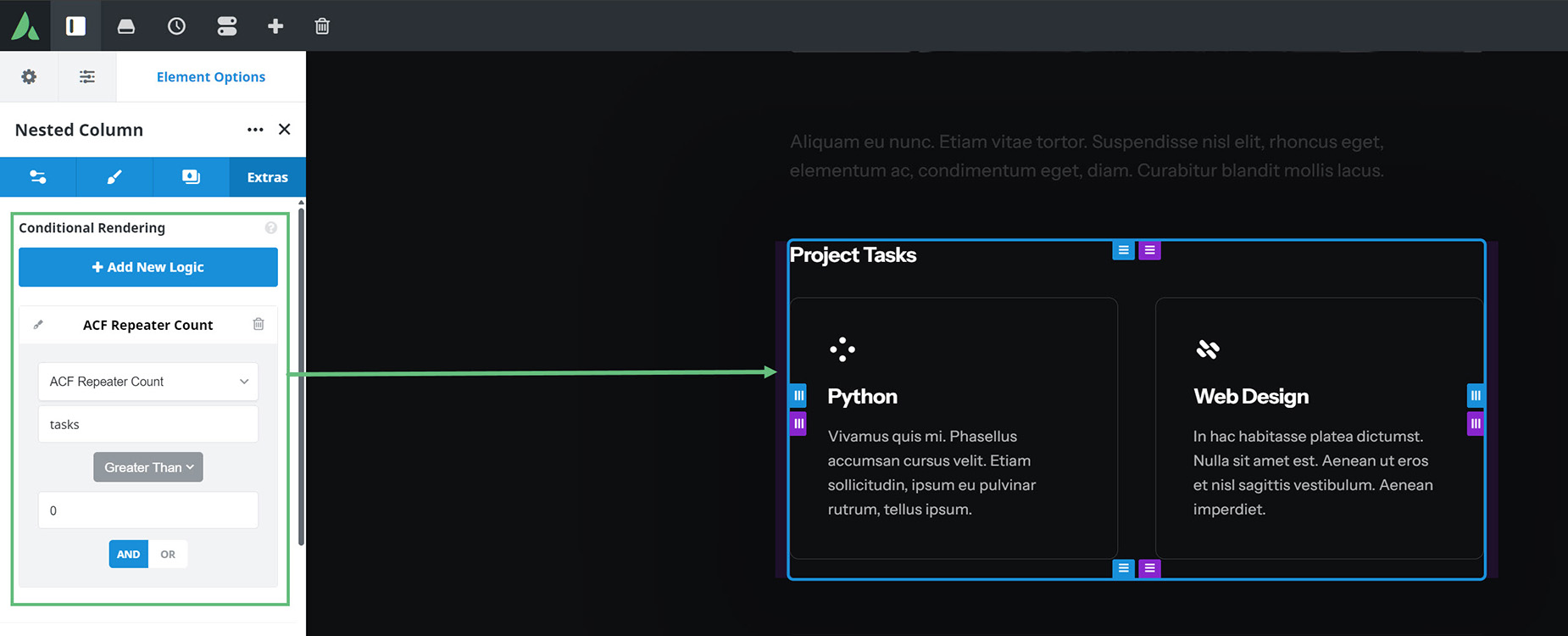Select the save/library icon in the toolbar

126,25
